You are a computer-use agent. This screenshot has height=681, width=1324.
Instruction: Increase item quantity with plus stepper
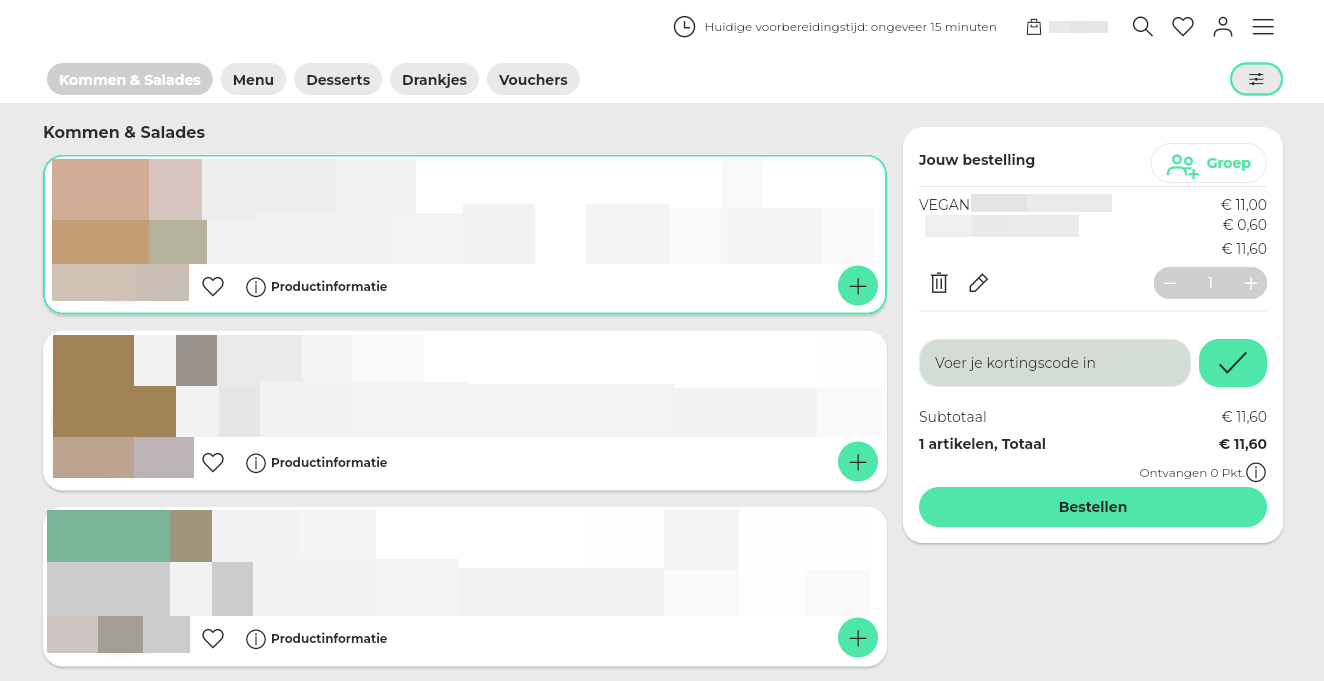click(1250, 283)
